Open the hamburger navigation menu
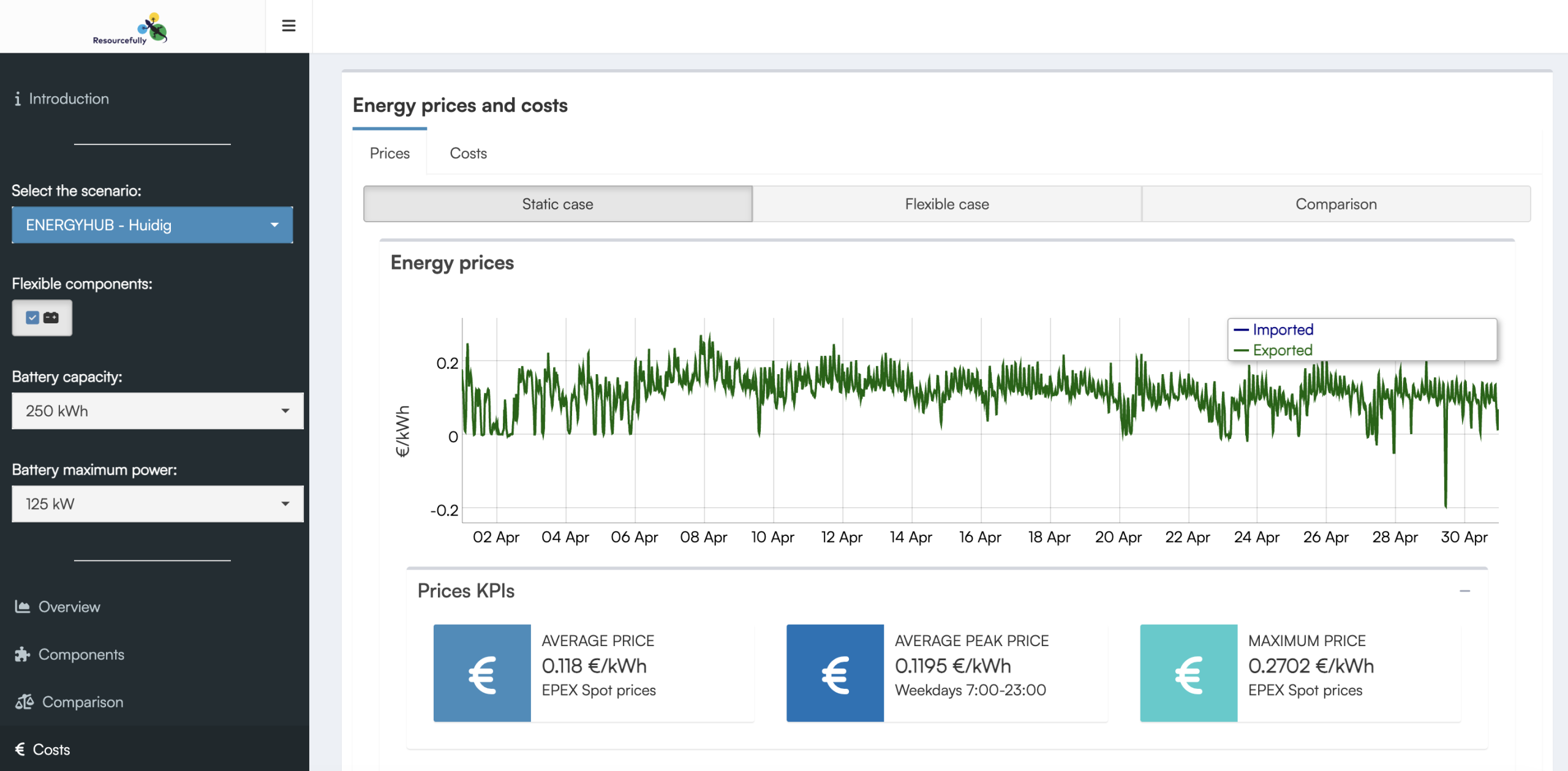The height and width of the screenshot is (771, 1568). click(288, 26)
